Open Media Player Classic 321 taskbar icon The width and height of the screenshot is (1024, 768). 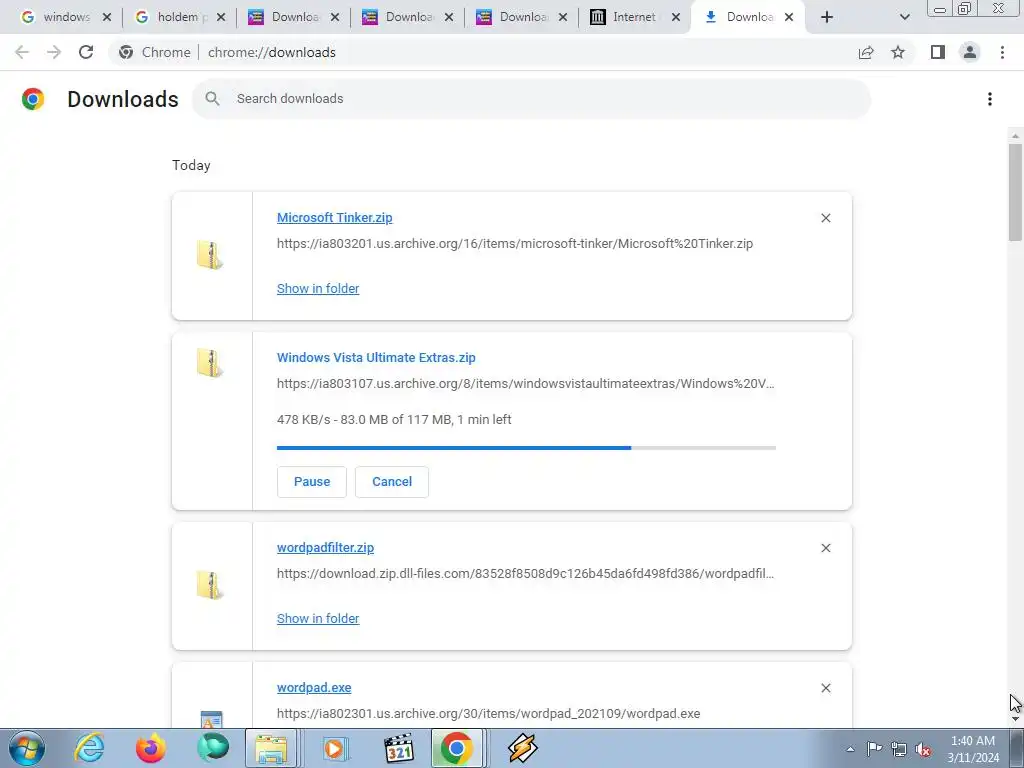pos(399,748)
